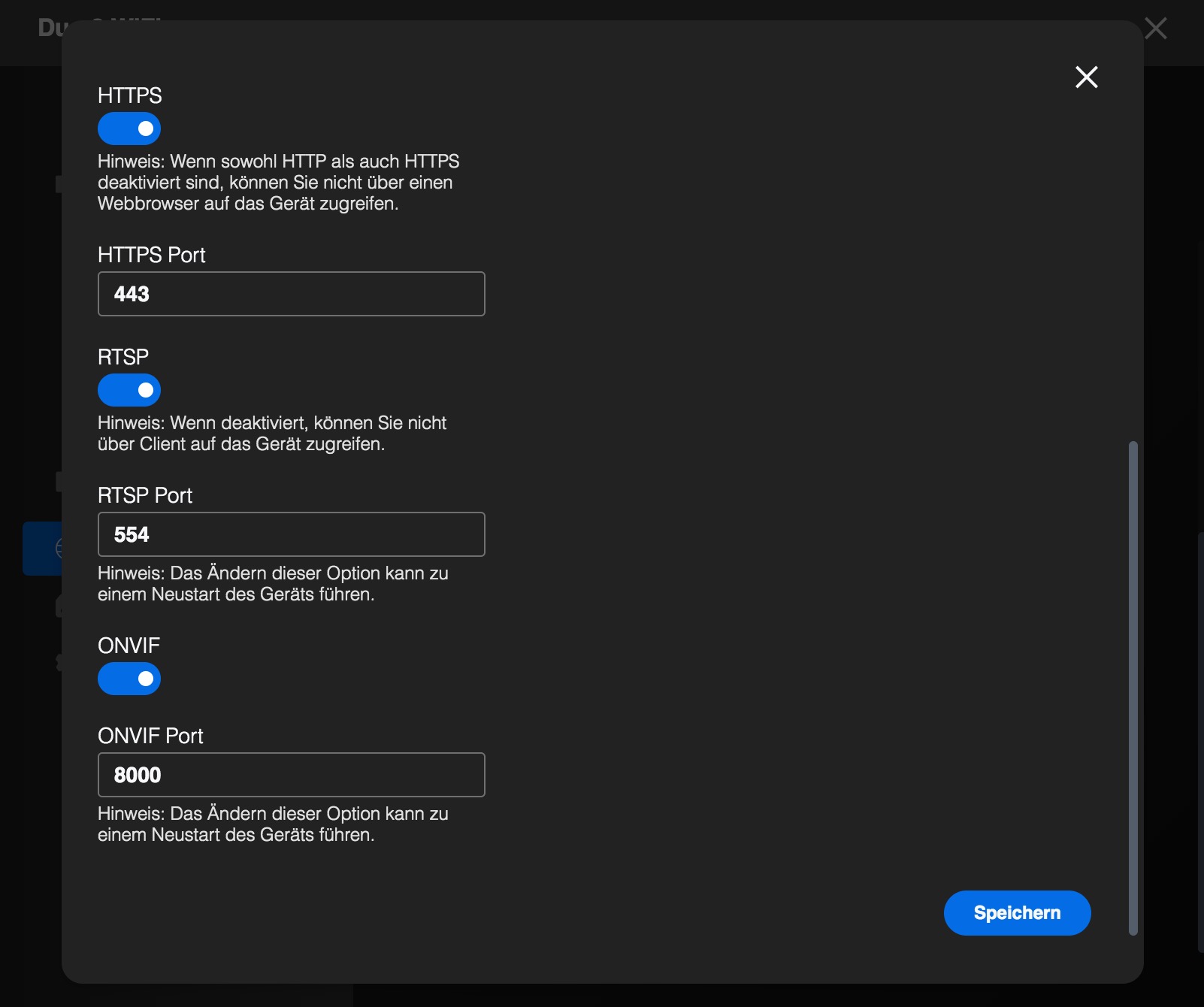Click the "ONVIF Port" label

click(x=150, y=736)
